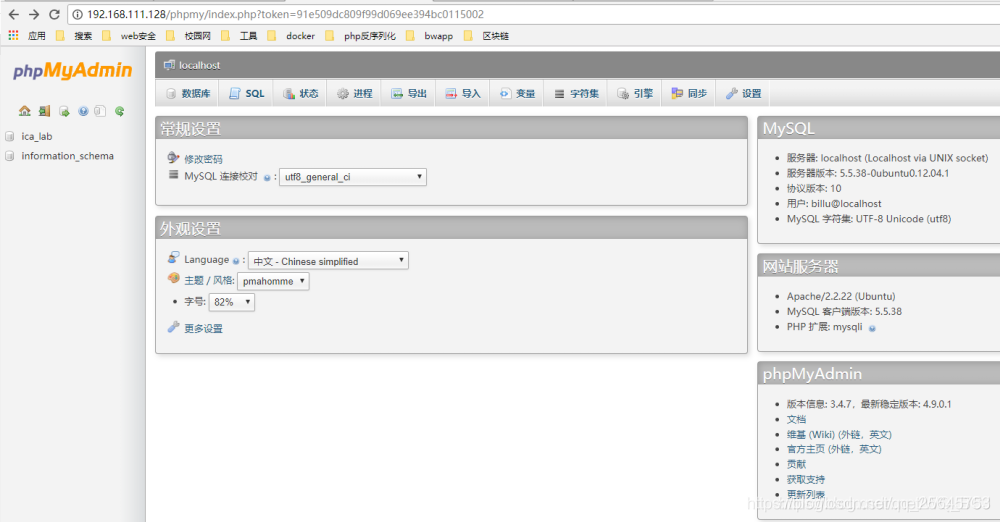Click site info icon in address bar

(x=77, y=14)
